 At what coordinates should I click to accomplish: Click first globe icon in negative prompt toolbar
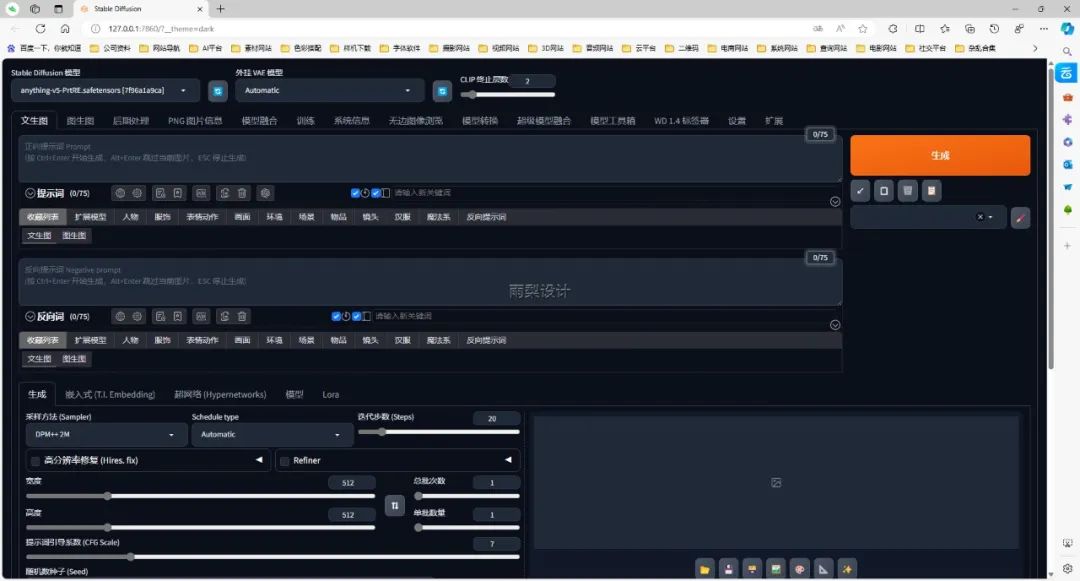click(x=120, y=317)
